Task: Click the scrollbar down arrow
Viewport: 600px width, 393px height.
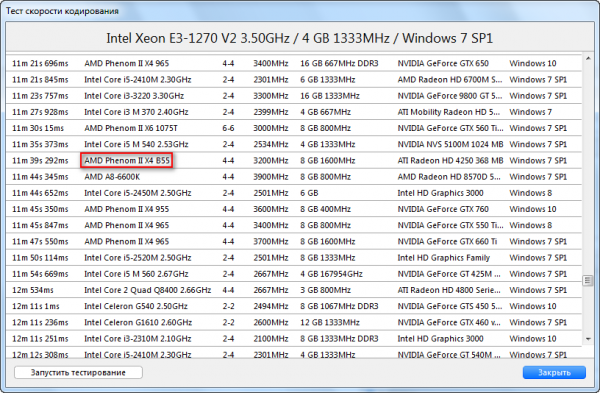Action: 588,339
